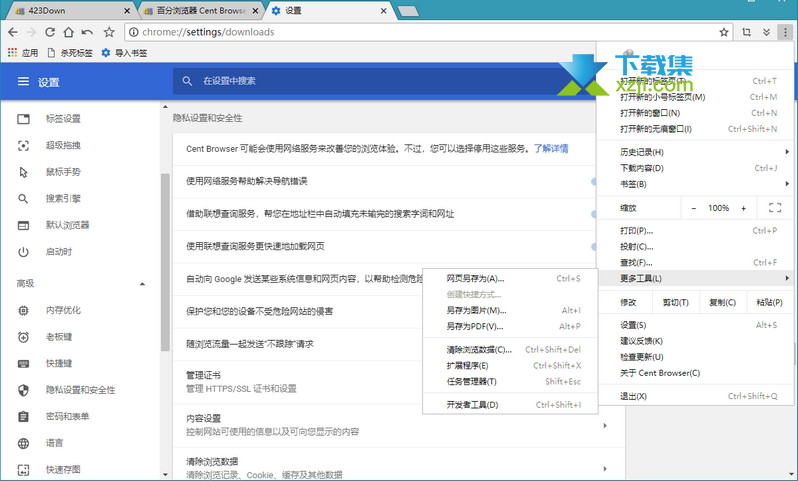798x481 pixels.
Task: Expand the 内容设置 row arrow
Action: coord(605,425)
